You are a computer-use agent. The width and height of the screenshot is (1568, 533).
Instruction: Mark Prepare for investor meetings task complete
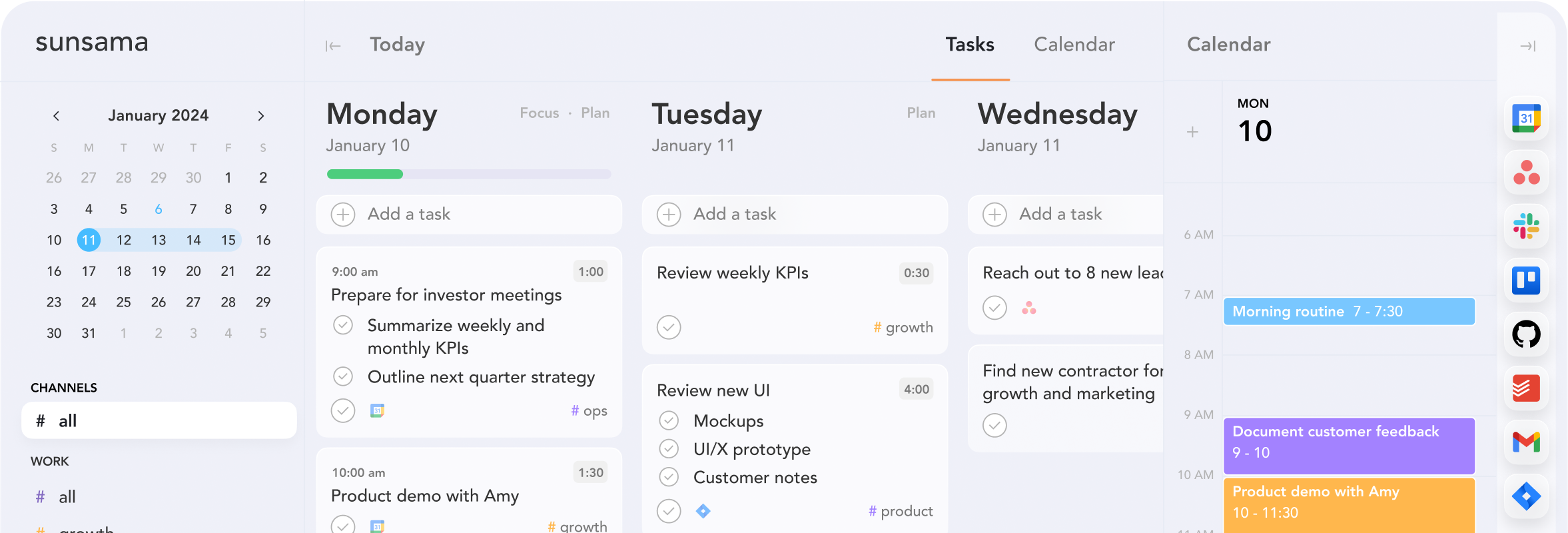343,410
